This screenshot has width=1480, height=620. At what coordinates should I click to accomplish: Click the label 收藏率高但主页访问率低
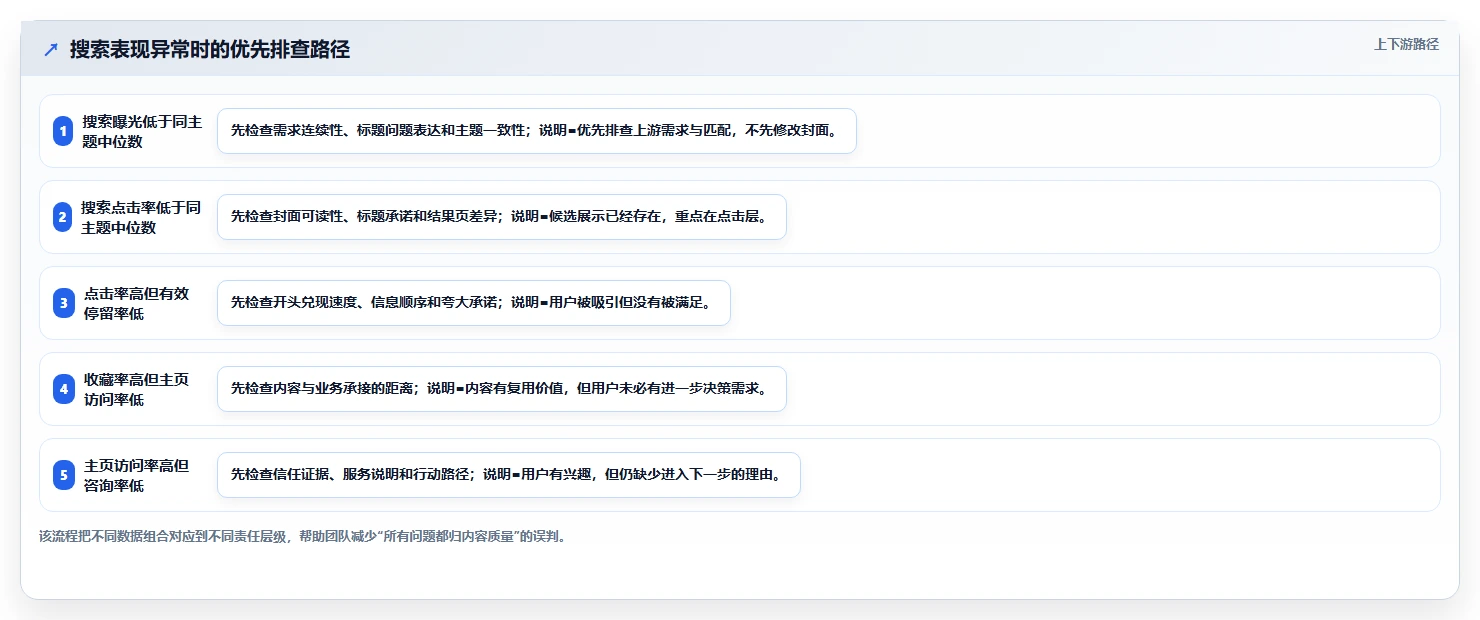point(137,389)
